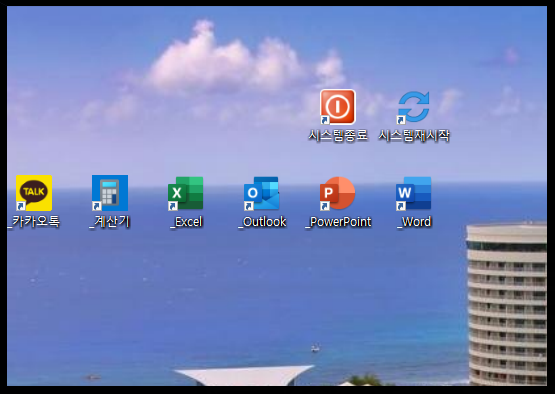Screen dimensions: 555x394
Task: Click the Outlook desktop shortcut icon
Action: click(262, 193)
